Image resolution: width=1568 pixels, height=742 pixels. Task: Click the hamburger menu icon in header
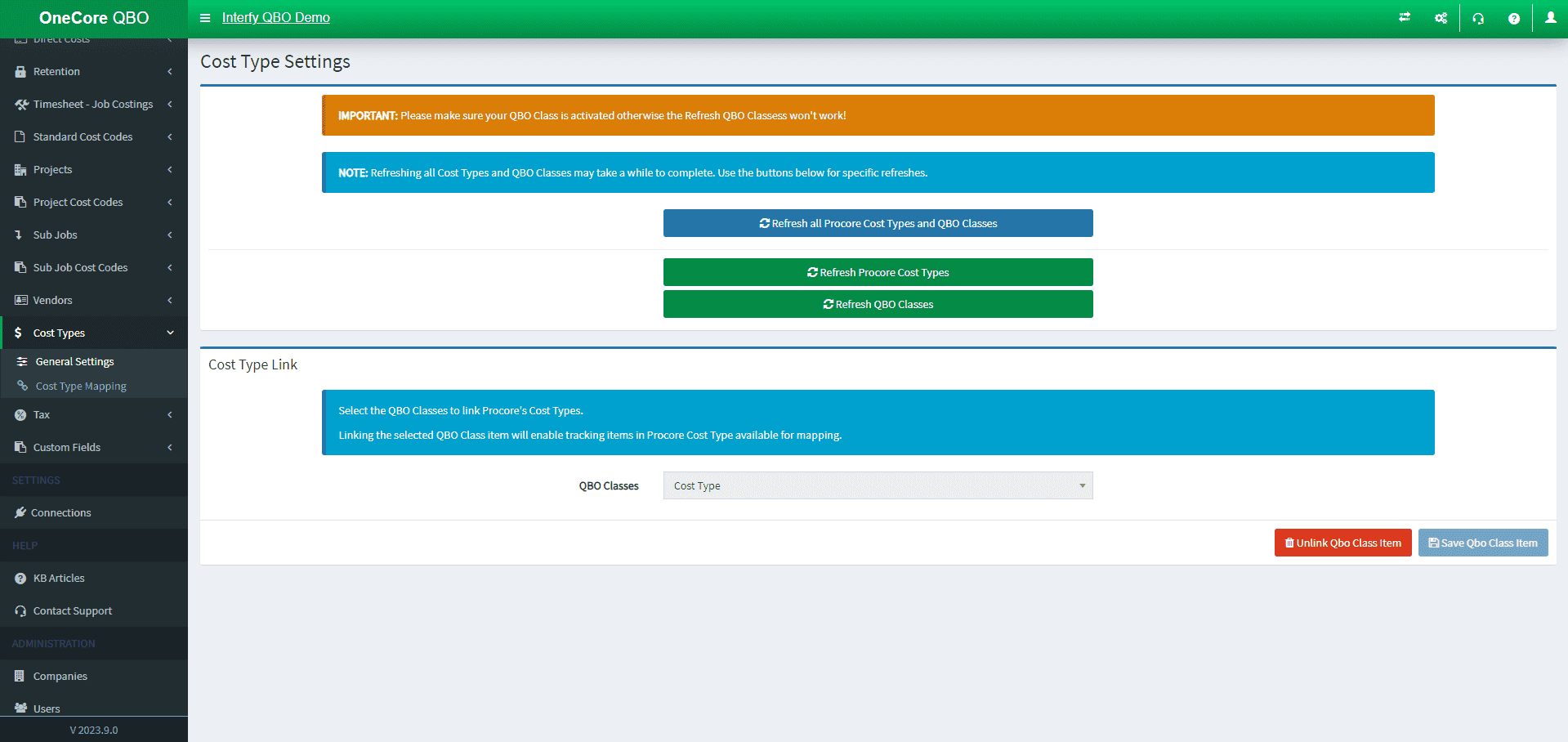[205, 18]
